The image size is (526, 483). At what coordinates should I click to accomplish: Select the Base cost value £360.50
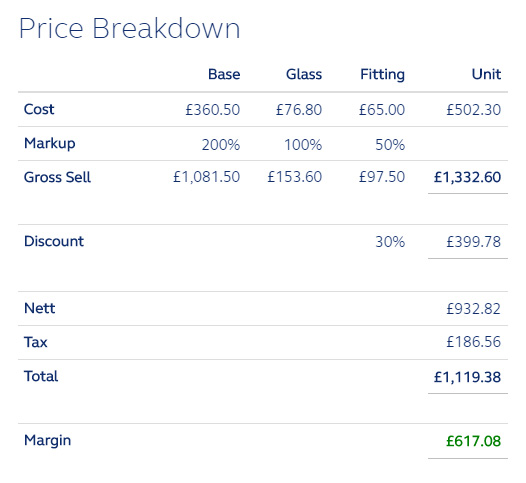(213, 110)
